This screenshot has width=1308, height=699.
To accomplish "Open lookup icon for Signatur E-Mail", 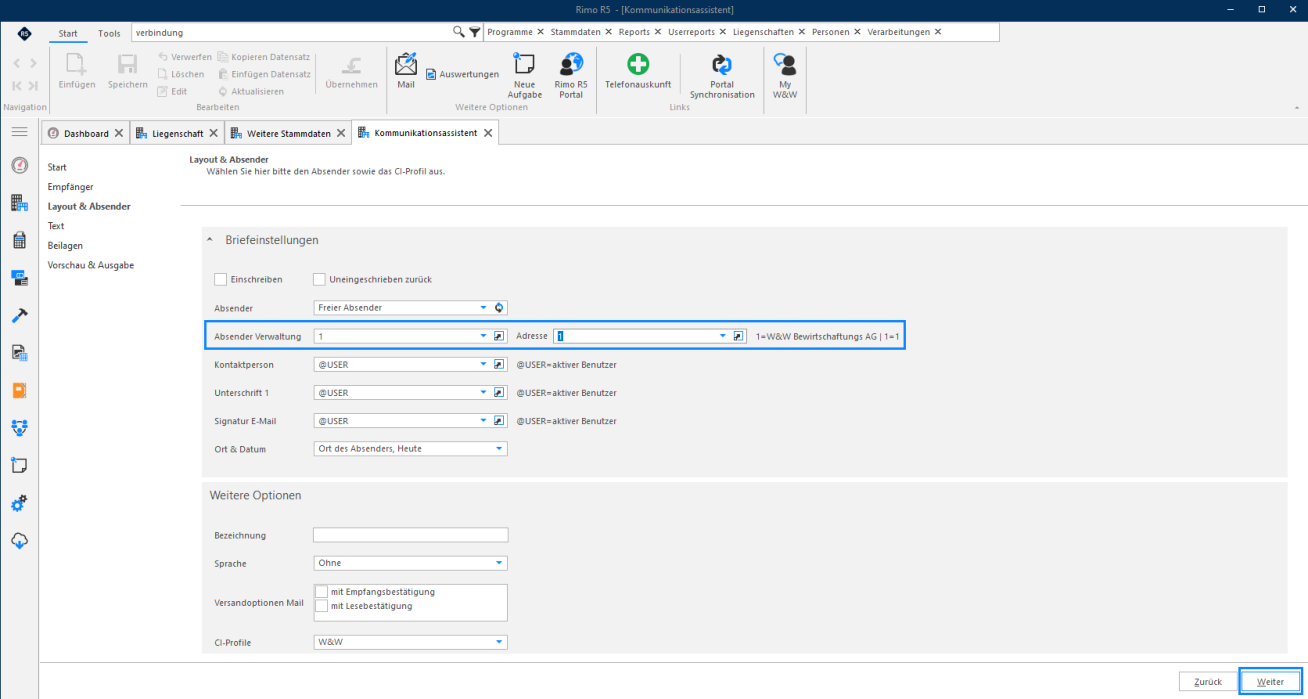I will click(500, 420).
